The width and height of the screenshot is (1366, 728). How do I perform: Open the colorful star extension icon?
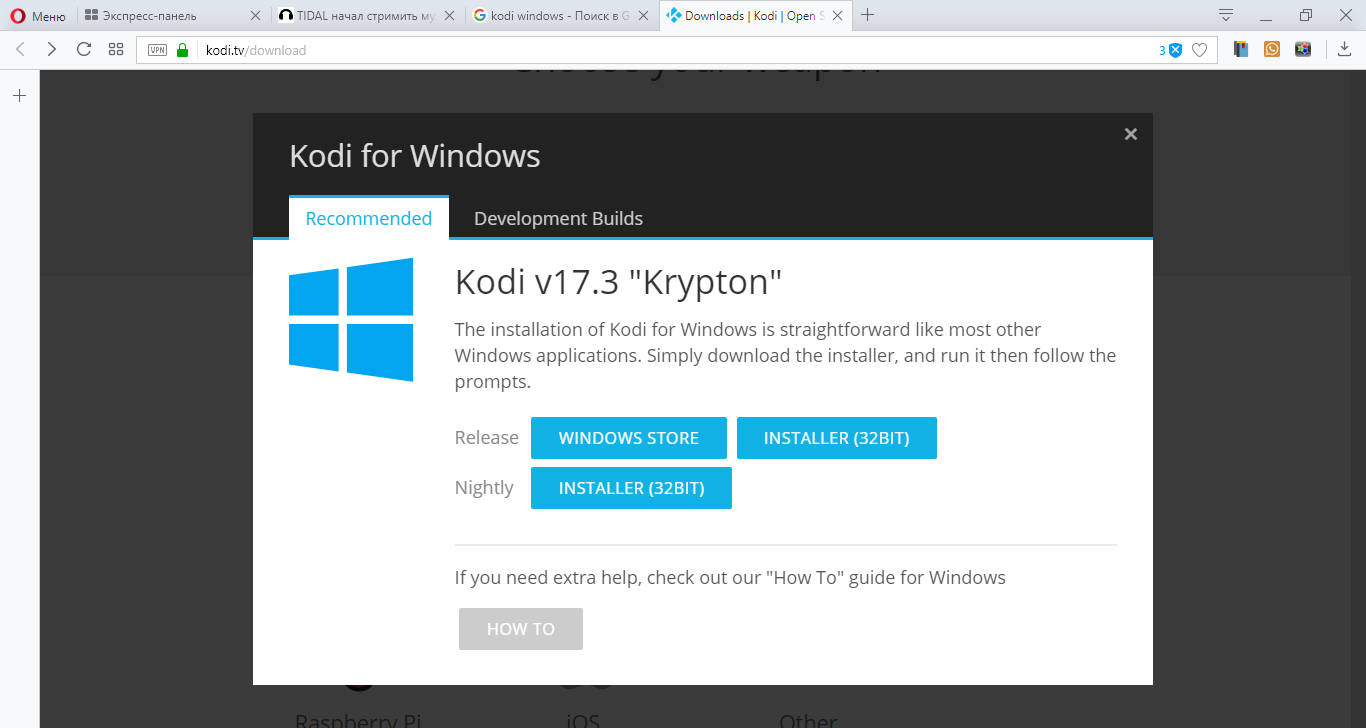tap(1303, 49)
